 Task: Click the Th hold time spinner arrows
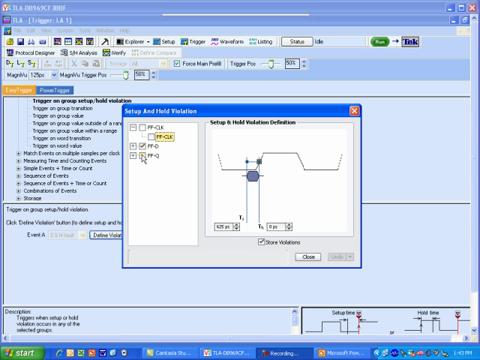coord(289,227)
